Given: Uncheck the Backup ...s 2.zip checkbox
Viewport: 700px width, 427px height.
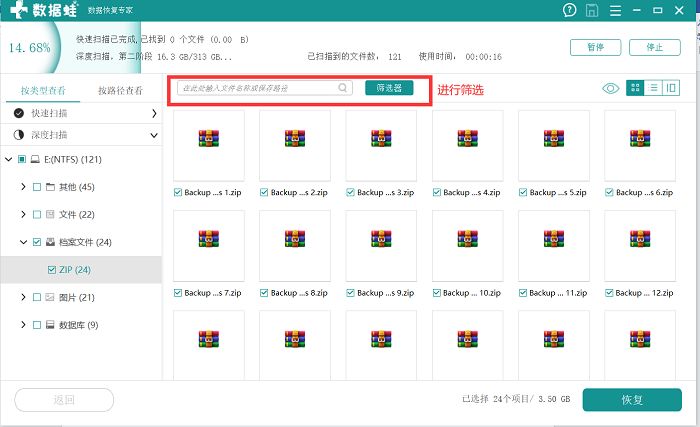Looking at the screenshot, I should coord(264,193).
